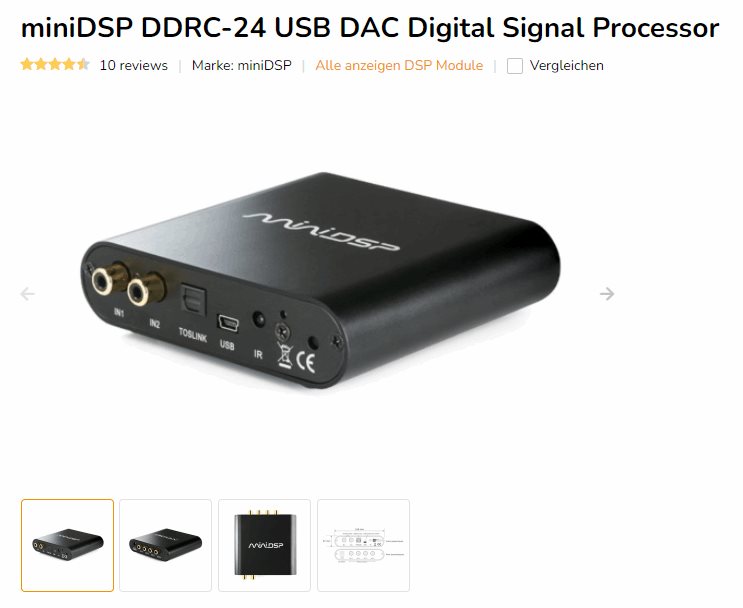743x608 pixels.
Task: Select the third thumbnail with top view
Action: pos(264,545)
